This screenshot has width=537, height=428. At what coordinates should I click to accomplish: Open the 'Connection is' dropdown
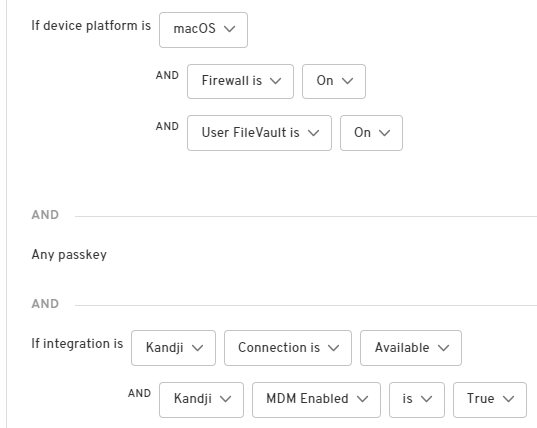(x=288, y=348)
